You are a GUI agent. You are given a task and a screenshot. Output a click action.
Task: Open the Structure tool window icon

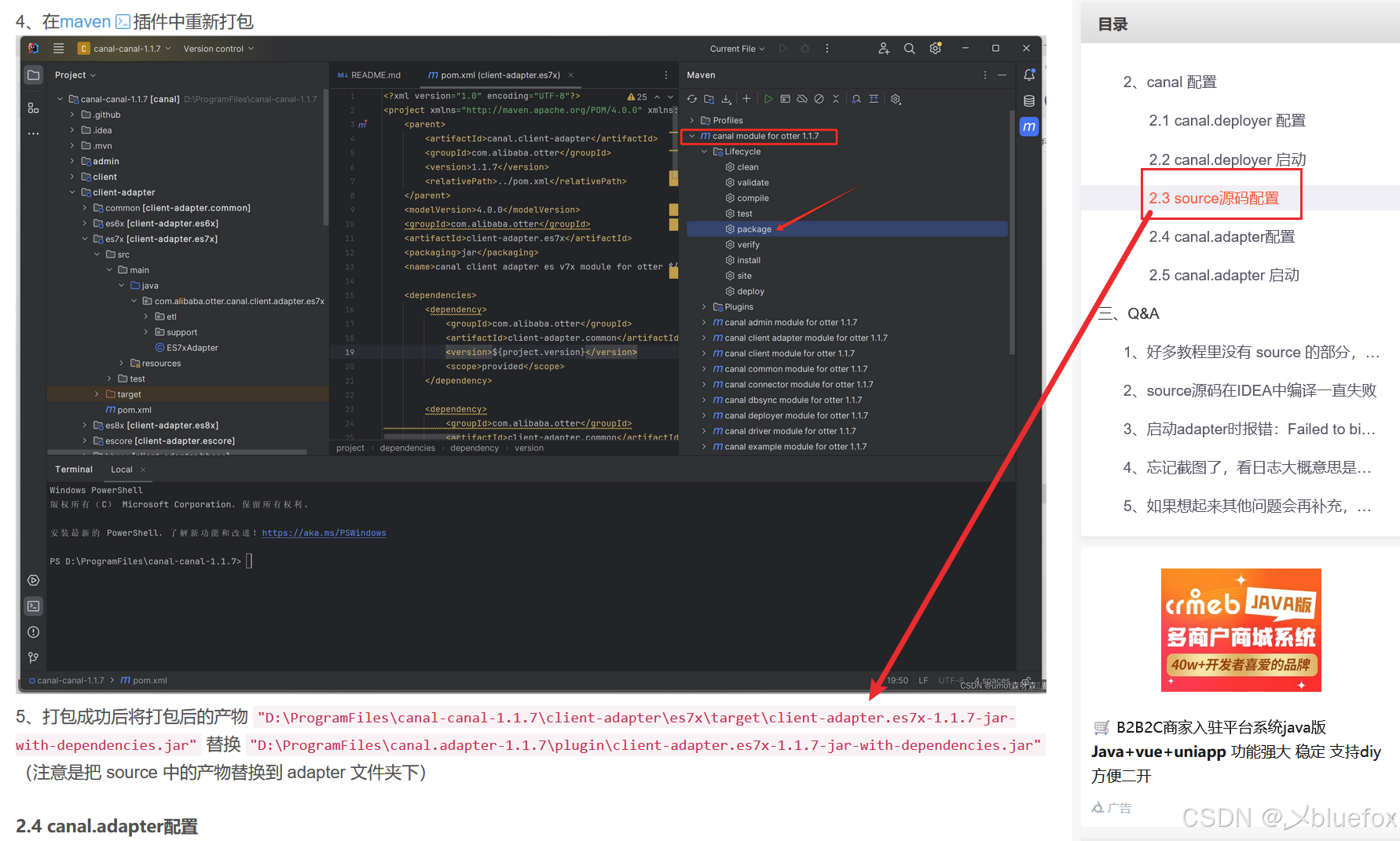[x=33, y=108]
